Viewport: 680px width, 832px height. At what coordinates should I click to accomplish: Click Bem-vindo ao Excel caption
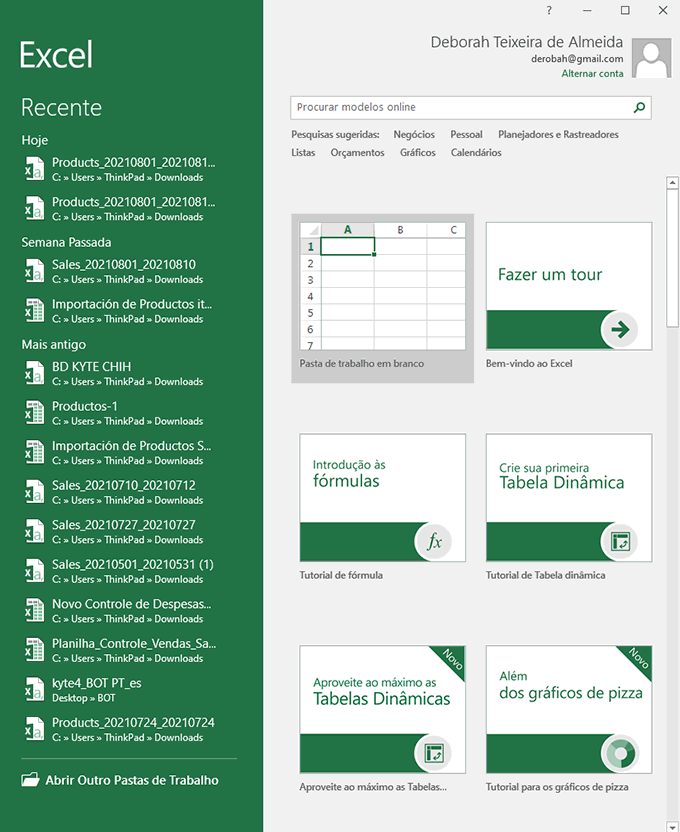click(x=529, y=364)
